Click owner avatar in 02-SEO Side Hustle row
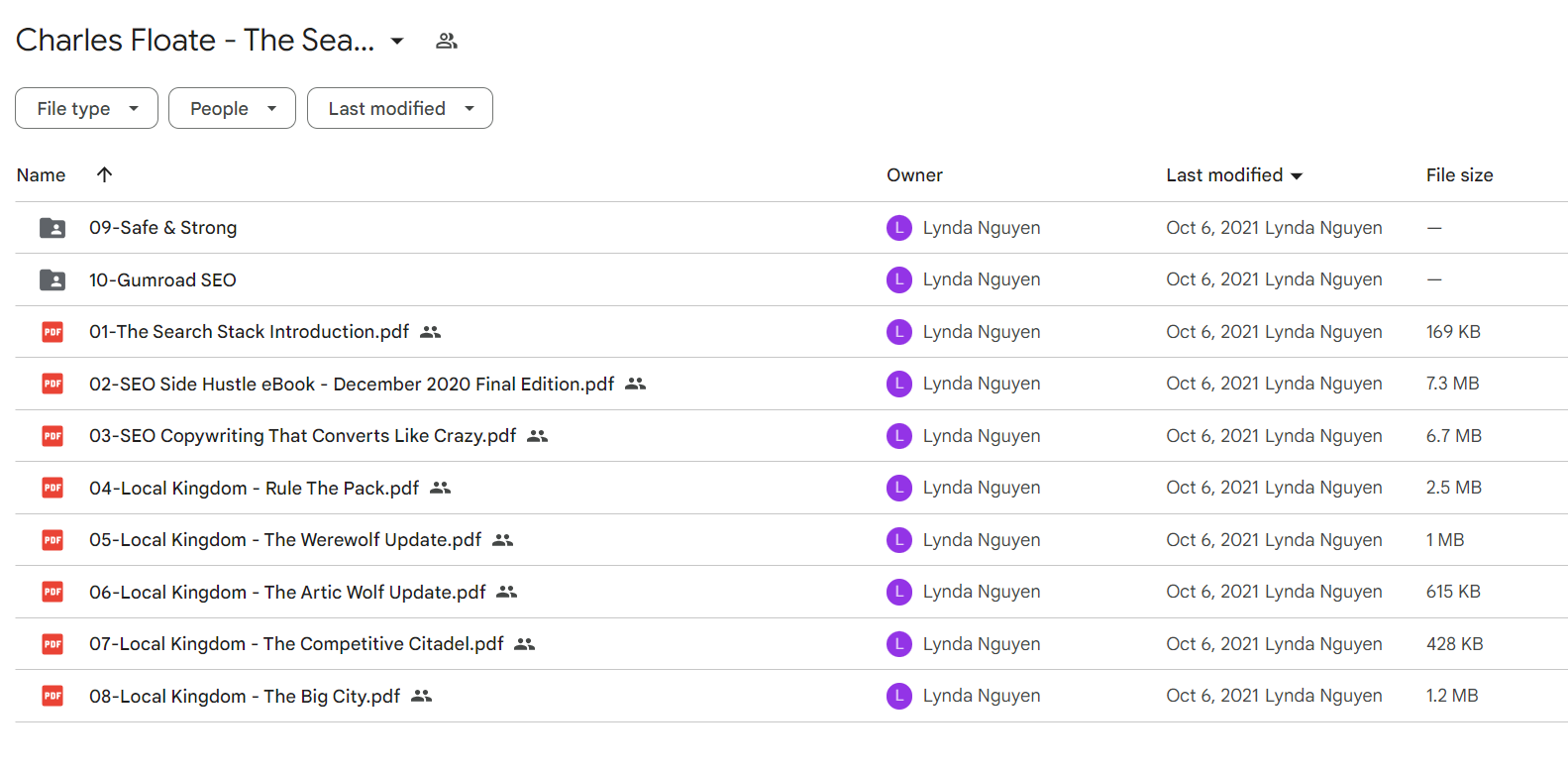Image resolution: width=1568 pixels, height=774 pixels. coord(898,384)
